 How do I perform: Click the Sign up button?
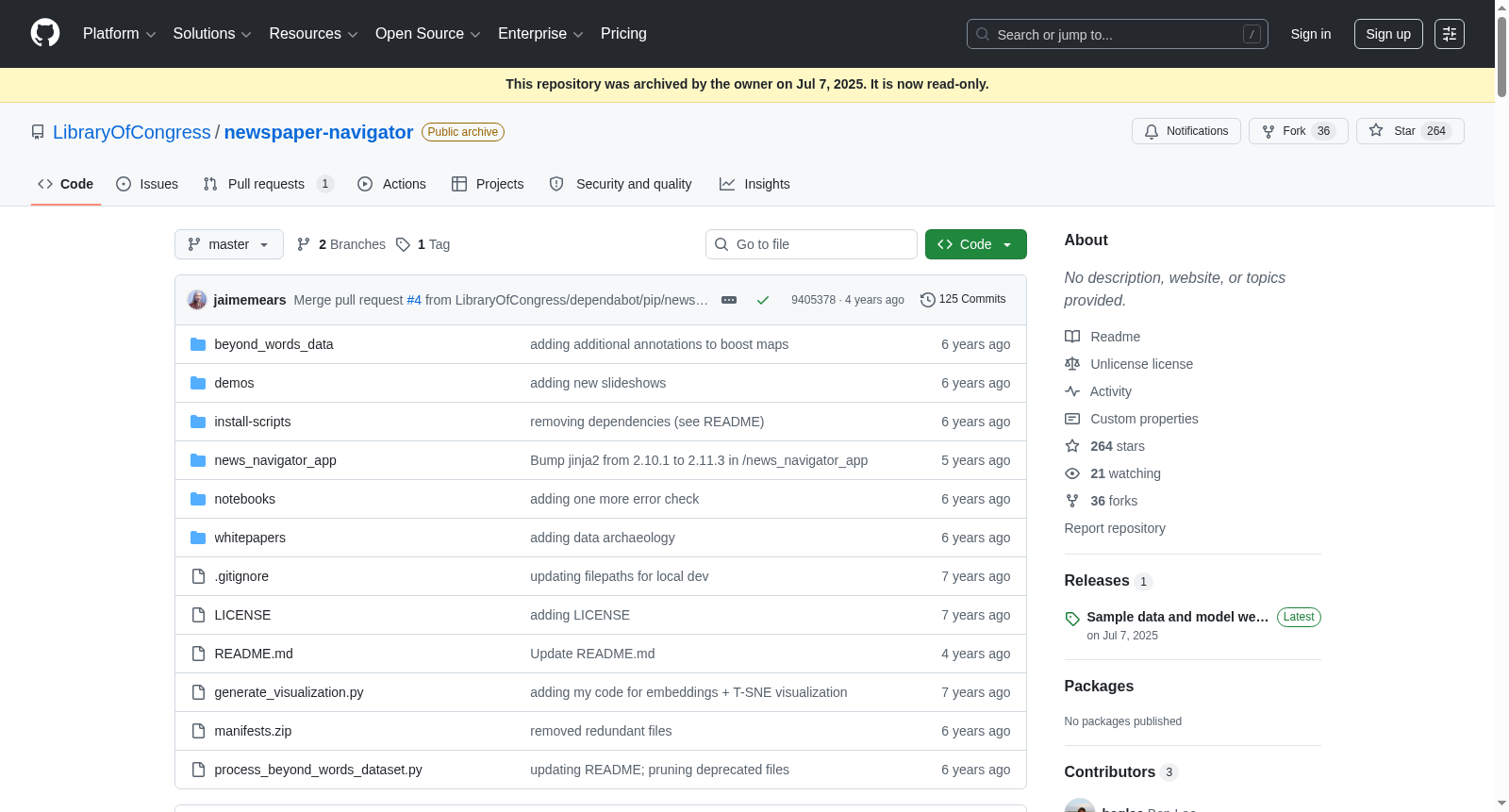1388,34
